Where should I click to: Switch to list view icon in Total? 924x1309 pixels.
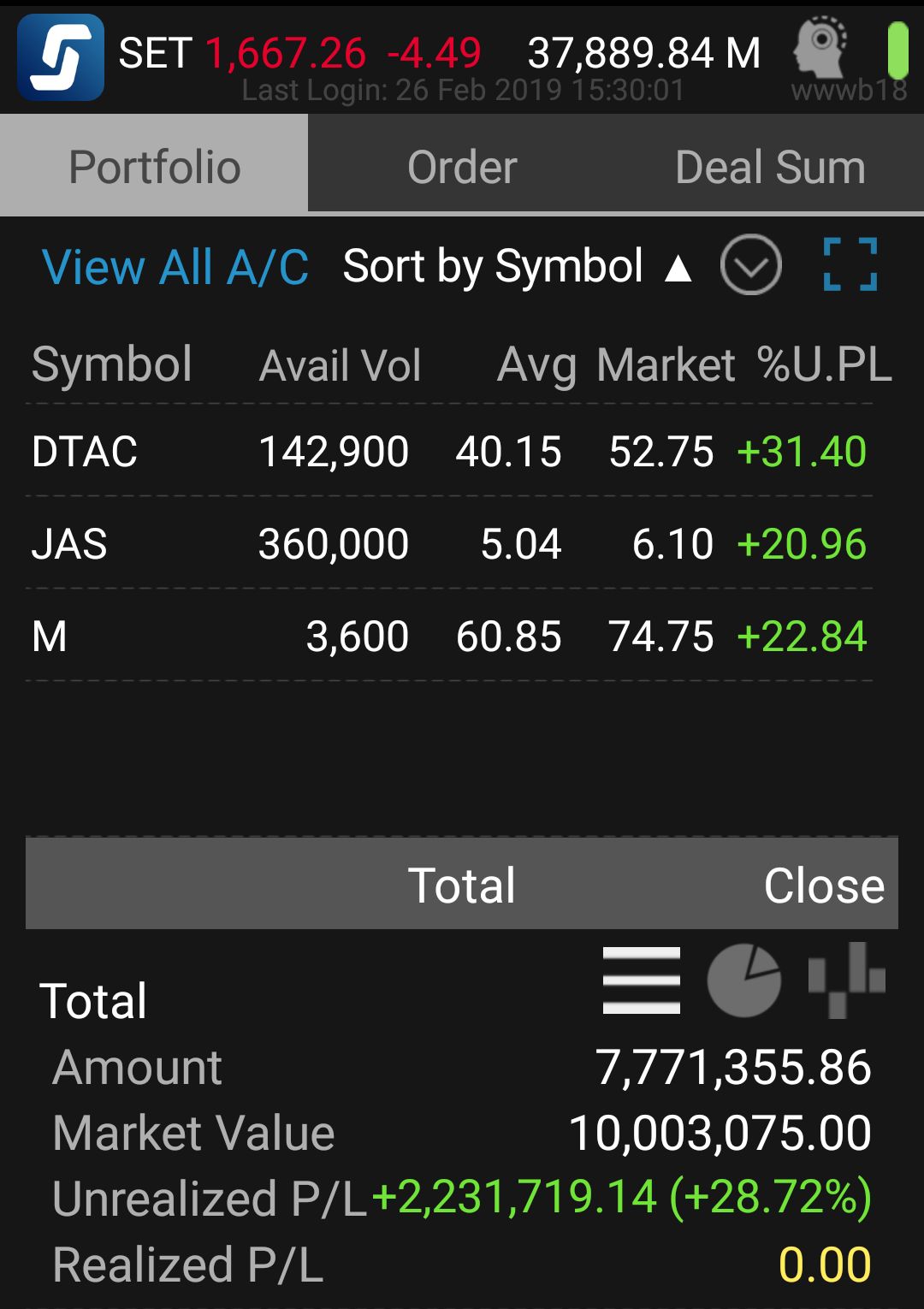[x=642, y=980]
